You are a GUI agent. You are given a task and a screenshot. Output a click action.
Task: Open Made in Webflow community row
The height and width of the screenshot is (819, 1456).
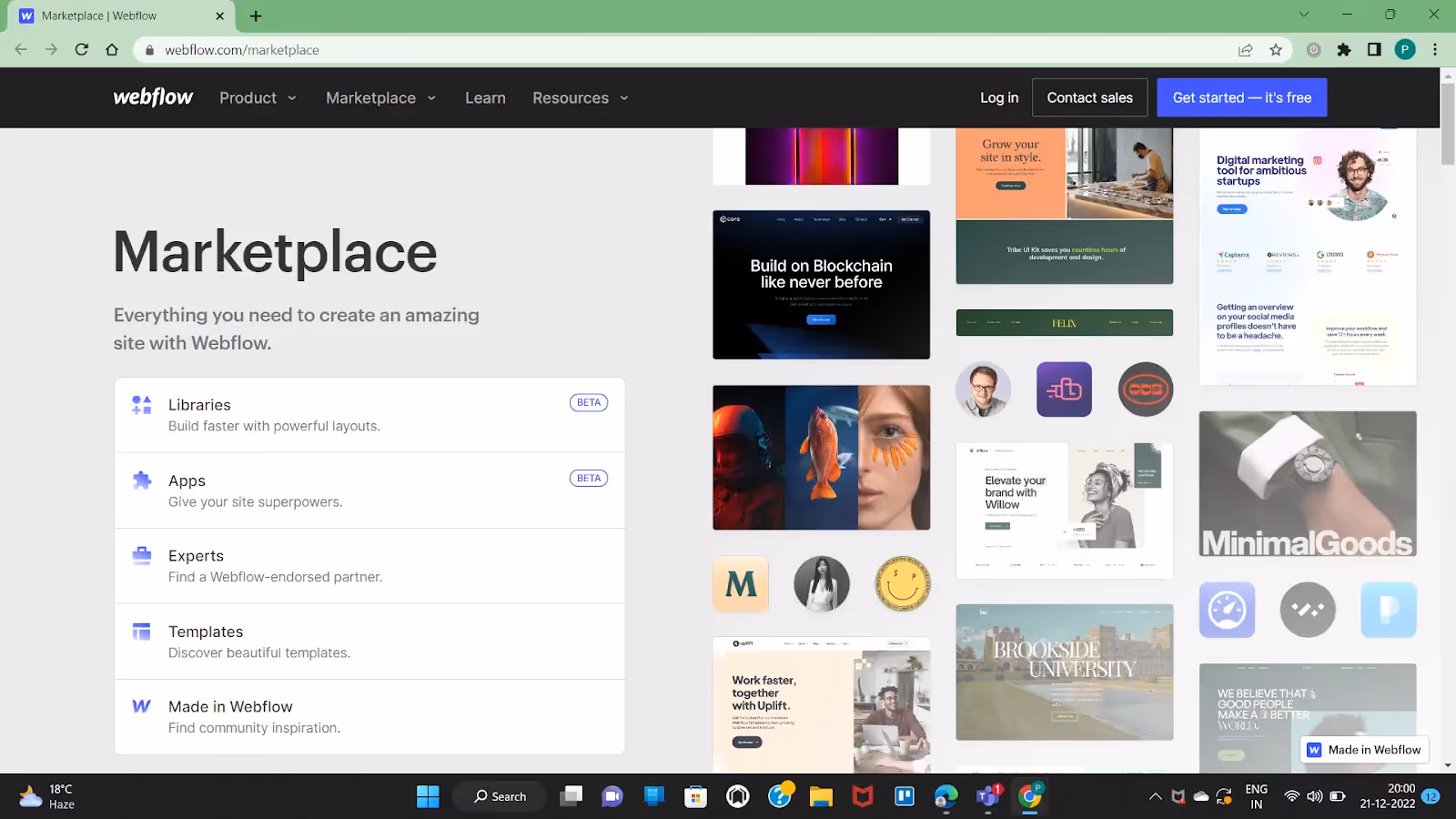[x=369, y=717]
